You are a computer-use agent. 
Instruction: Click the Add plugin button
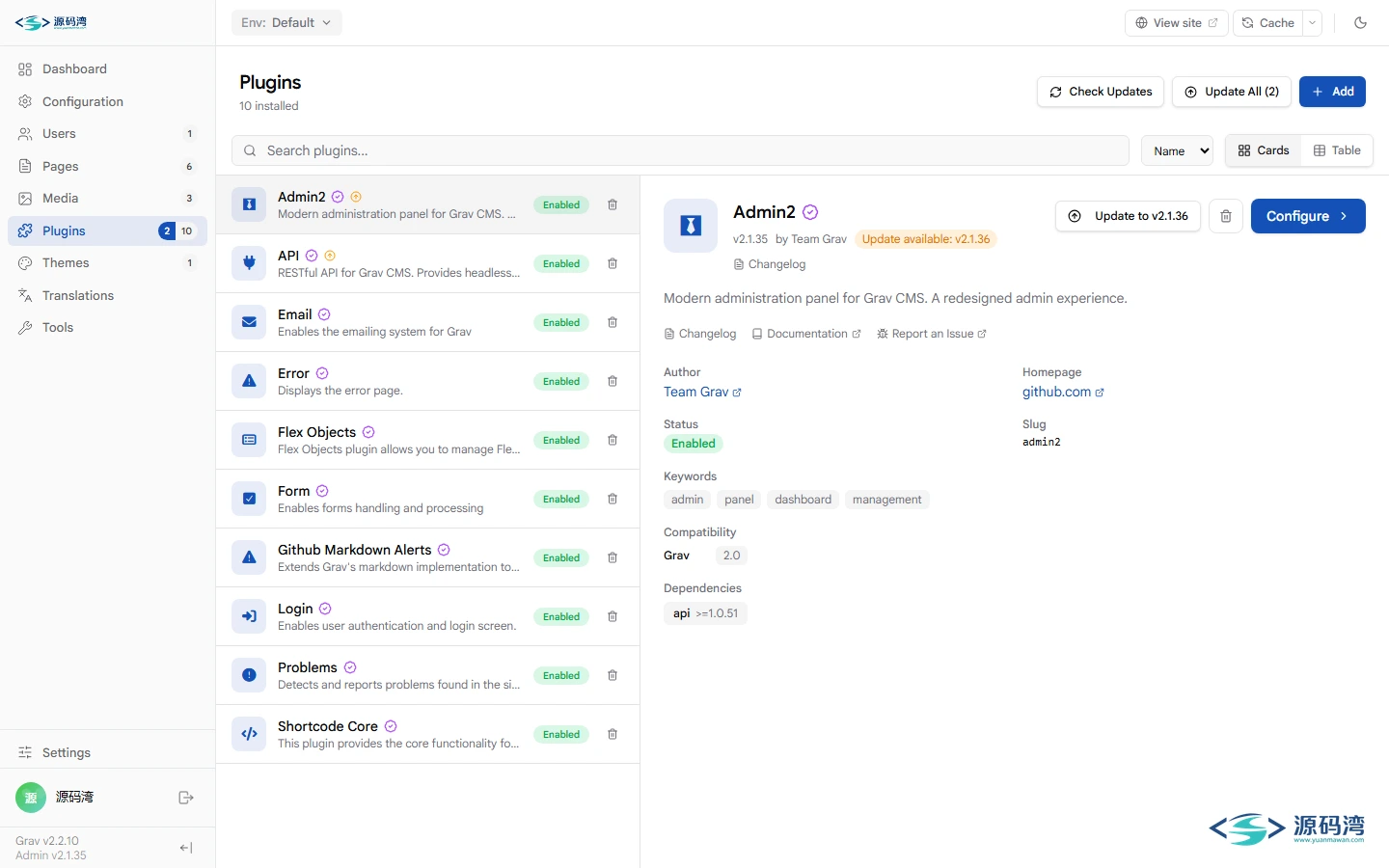[1332, 92]
